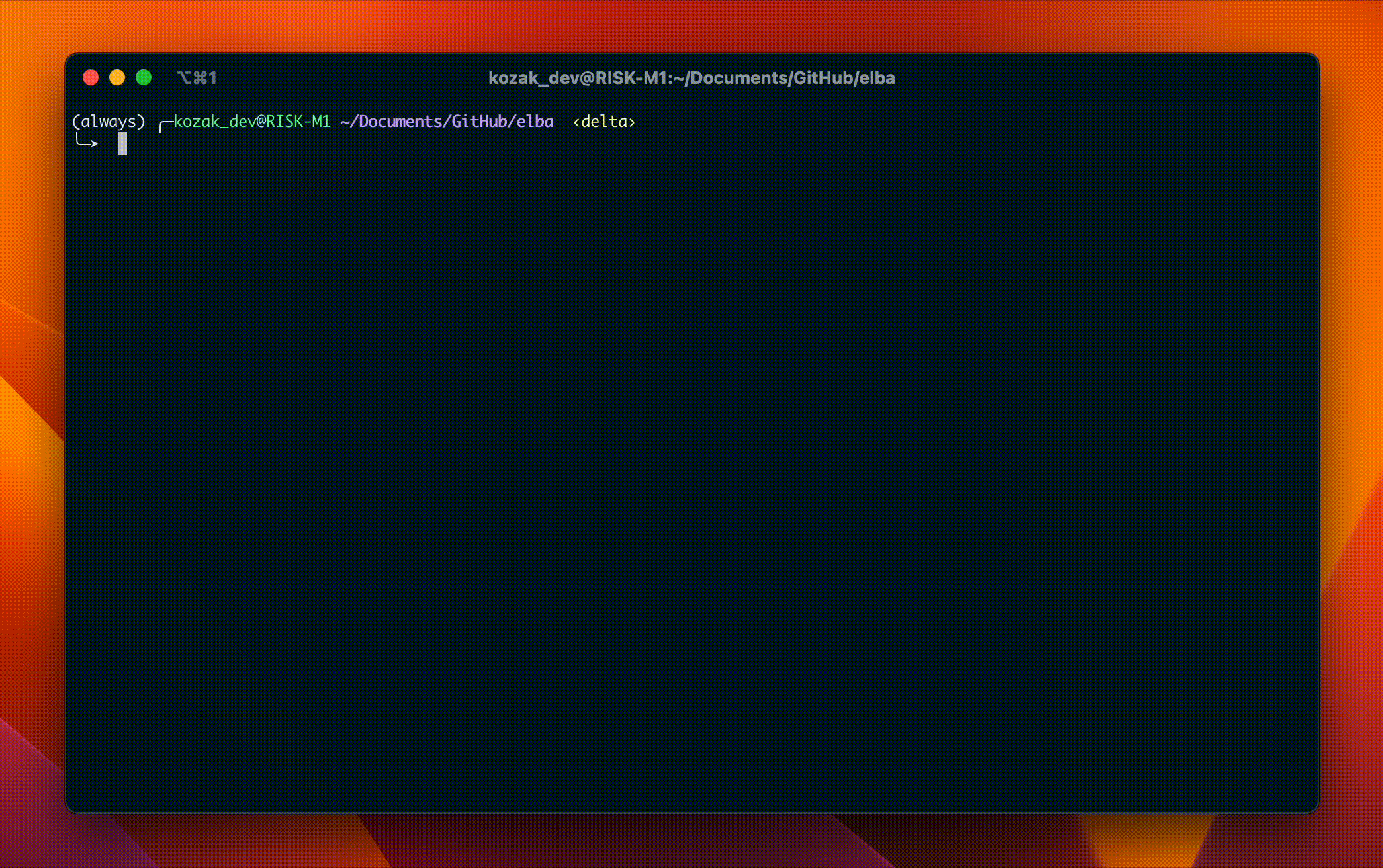This screenshot has width=1383, height=868.
Task: Click the ~/Documents/GitHub/elba path in prompt
Action: coord(447,122)
